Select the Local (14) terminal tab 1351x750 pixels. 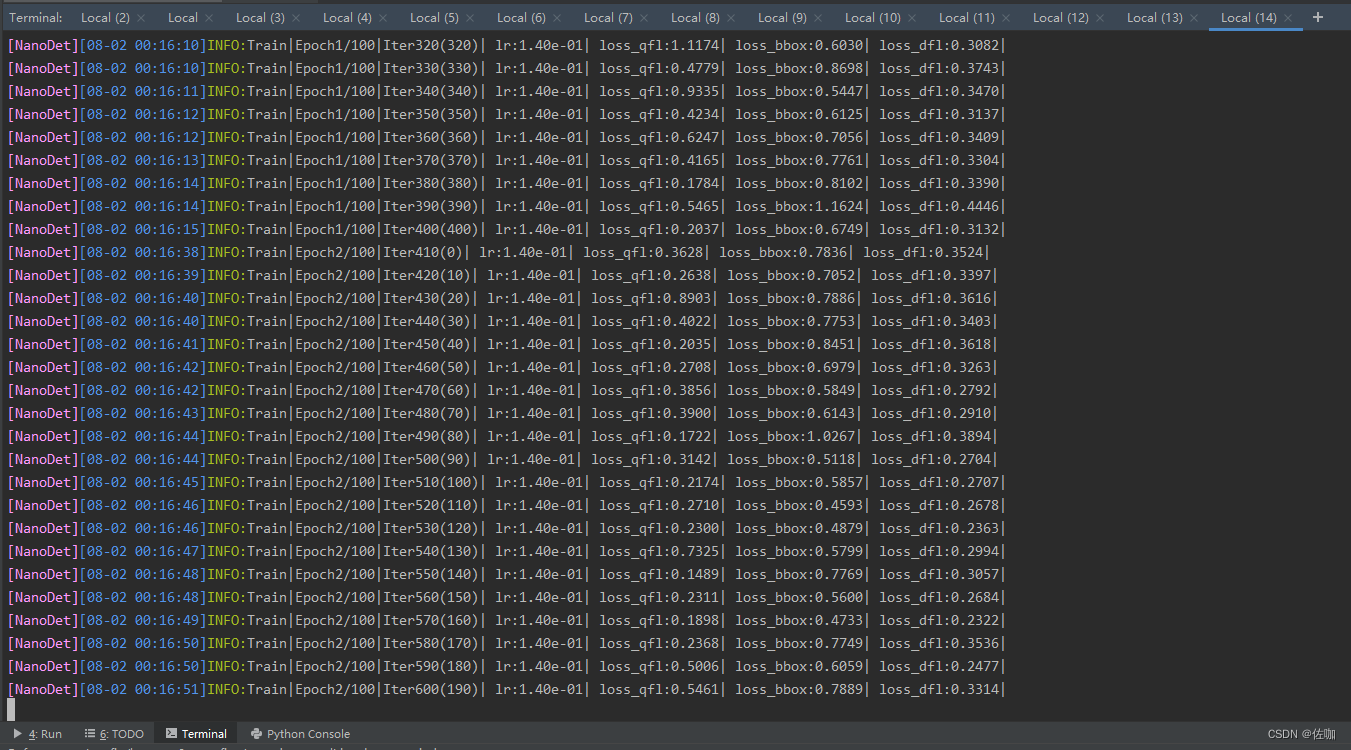[x=1249, y=18]
